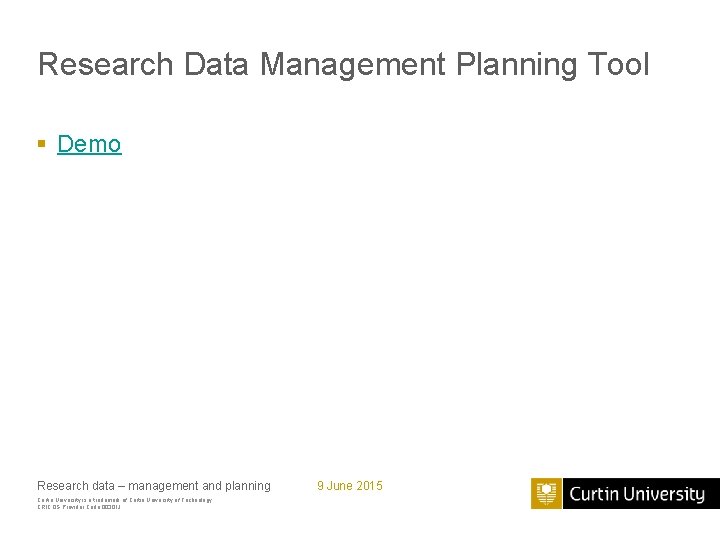Click the Curtin trademark fine print line

(x=124, y=500)
